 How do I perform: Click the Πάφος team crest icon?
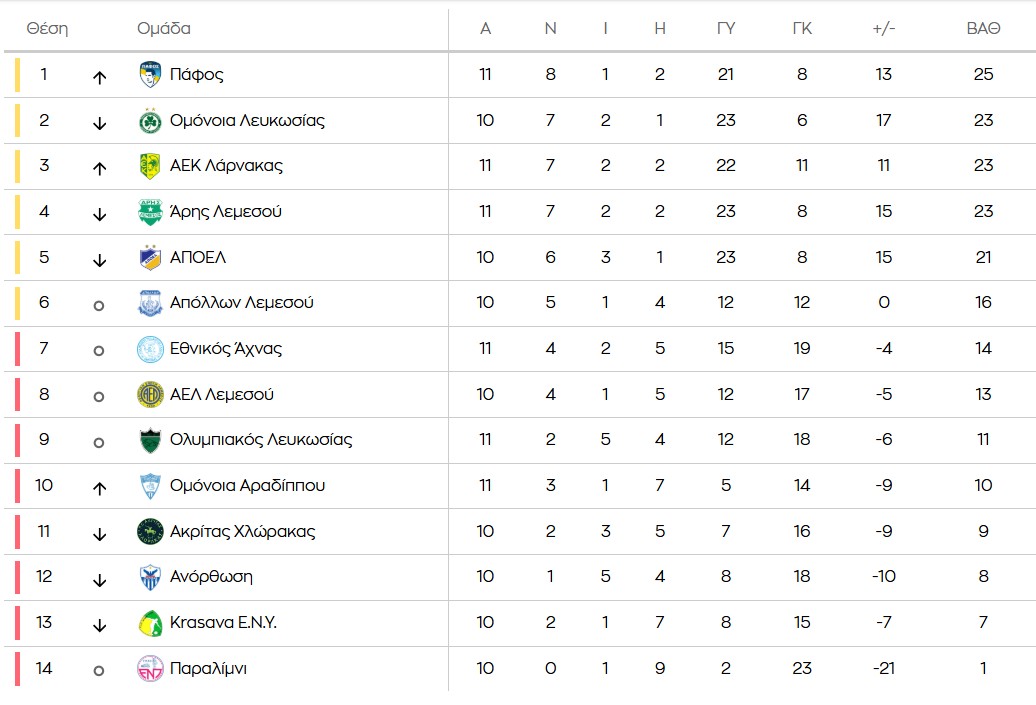[150, 75]
